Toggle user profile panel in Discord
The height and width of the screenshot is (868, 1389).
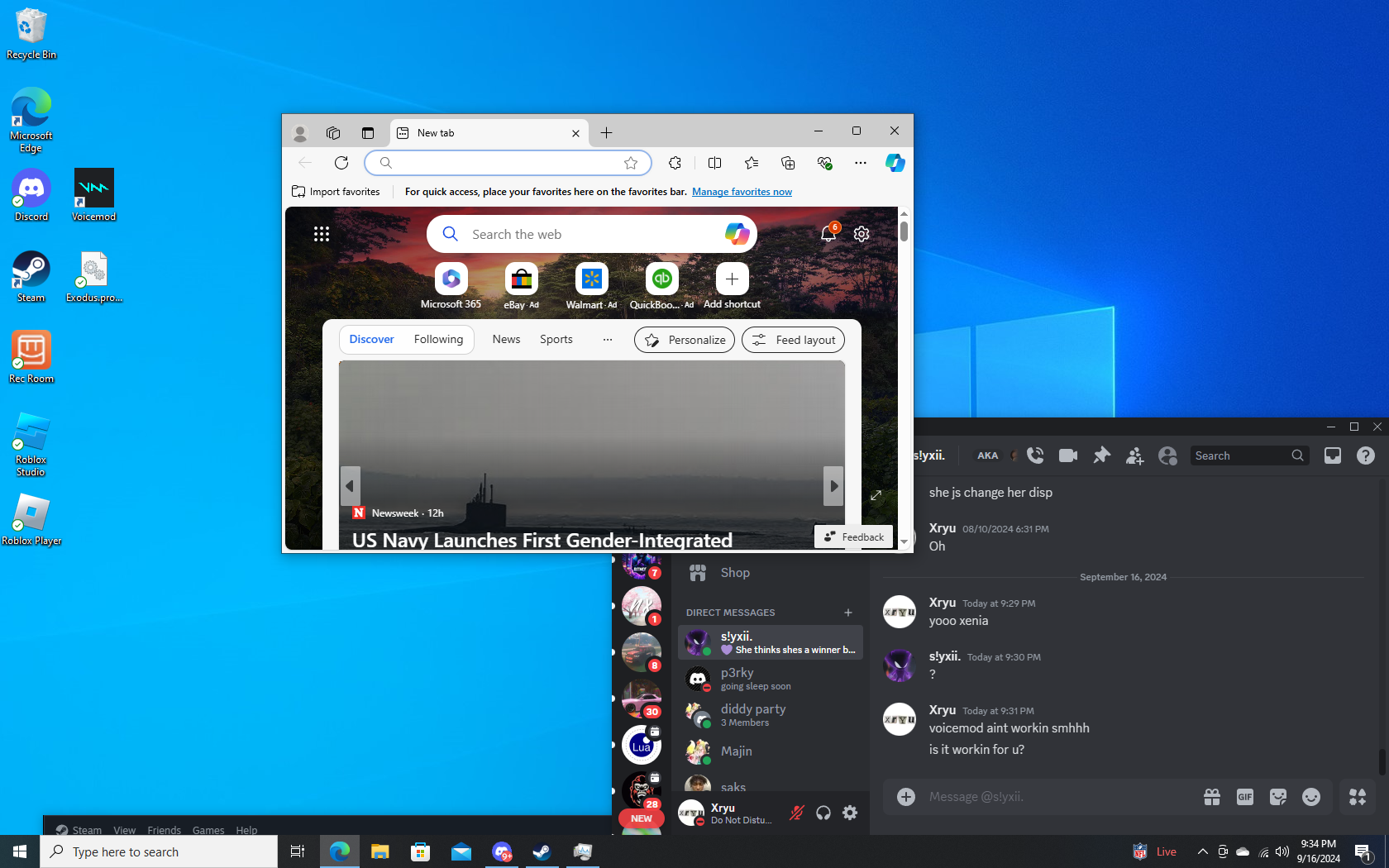point(1167,455)
